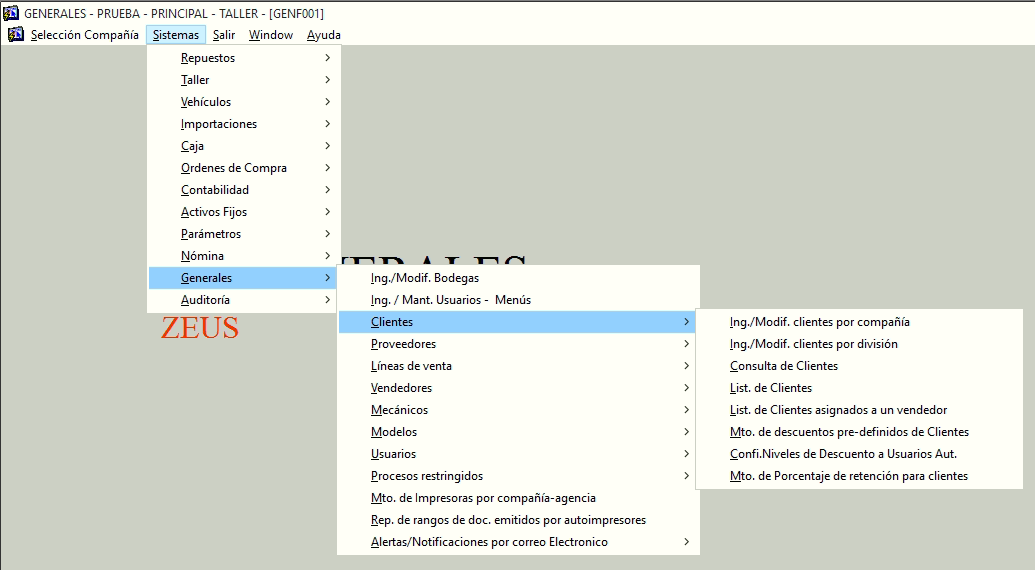Click the Salir menu
This screenshot has height=570, width=1035.
pos(224,35)
